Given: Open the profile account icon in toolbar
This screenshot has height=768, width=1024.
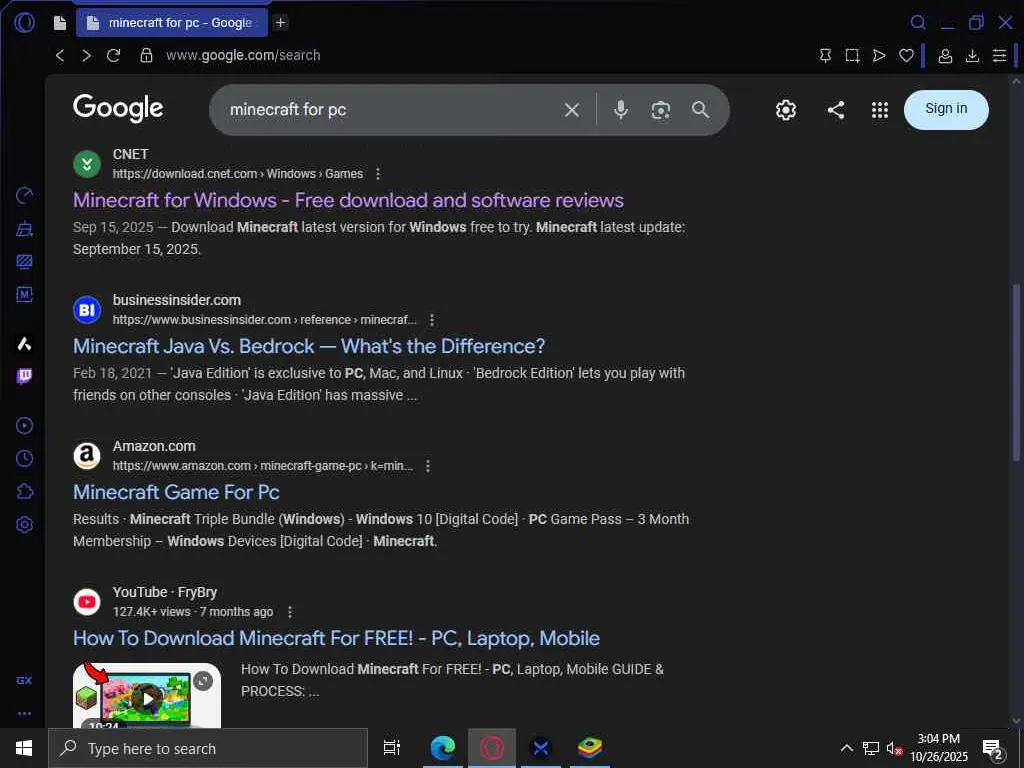Looking at the screenshot, I should 945,56.
